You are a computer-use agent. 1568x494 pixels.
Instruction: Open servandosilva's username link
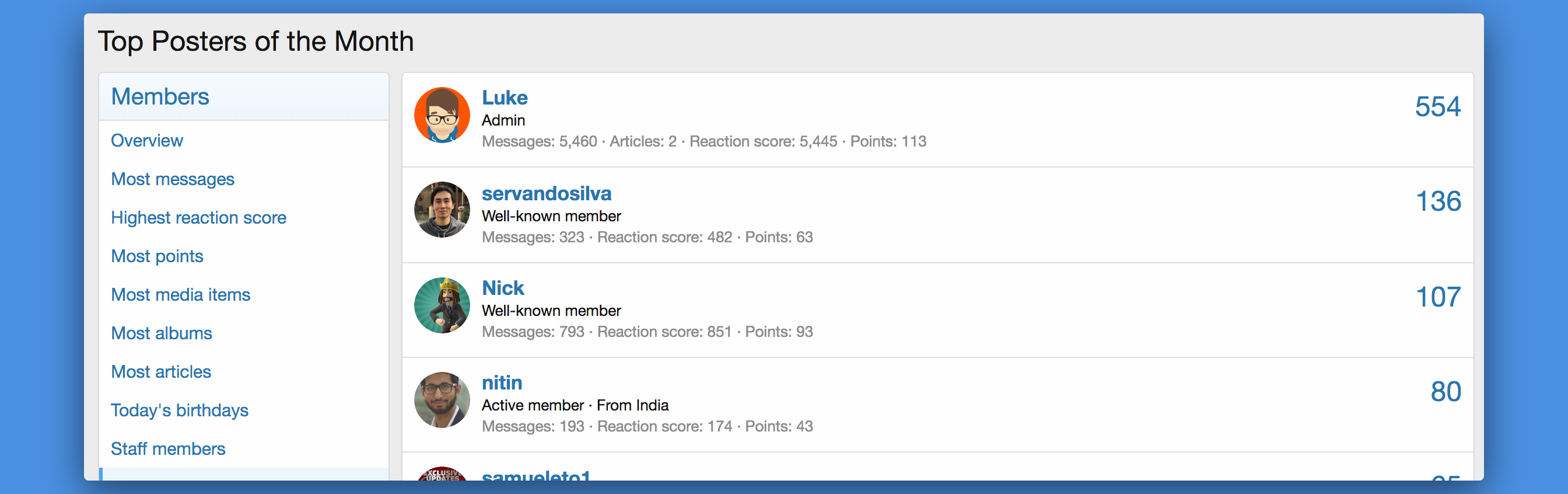click(546, 193)
